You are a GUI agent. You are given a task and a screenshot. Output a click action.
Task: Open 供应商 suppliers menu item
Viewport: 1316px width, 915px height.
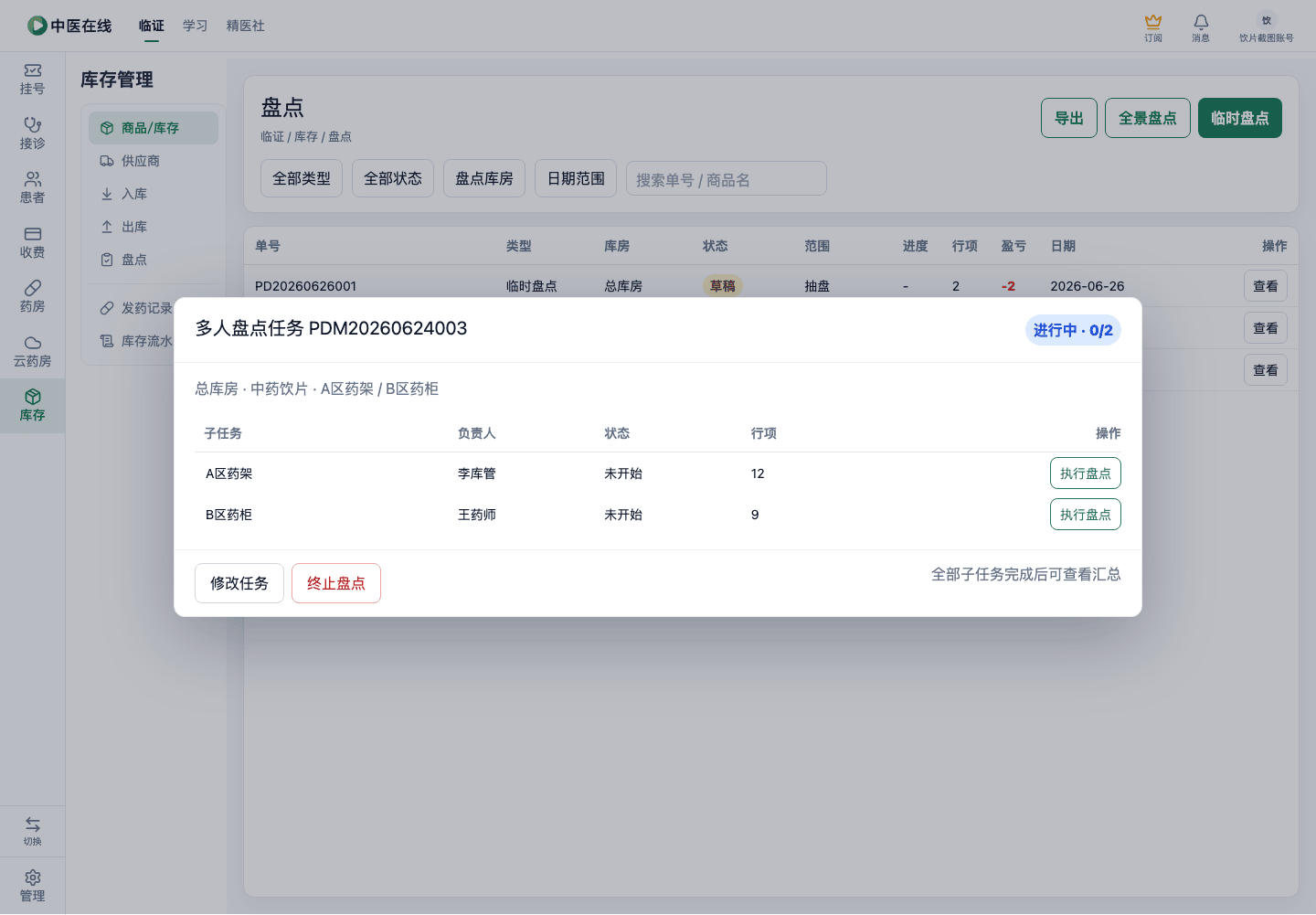pyautogui.click(x=154, y=161)
